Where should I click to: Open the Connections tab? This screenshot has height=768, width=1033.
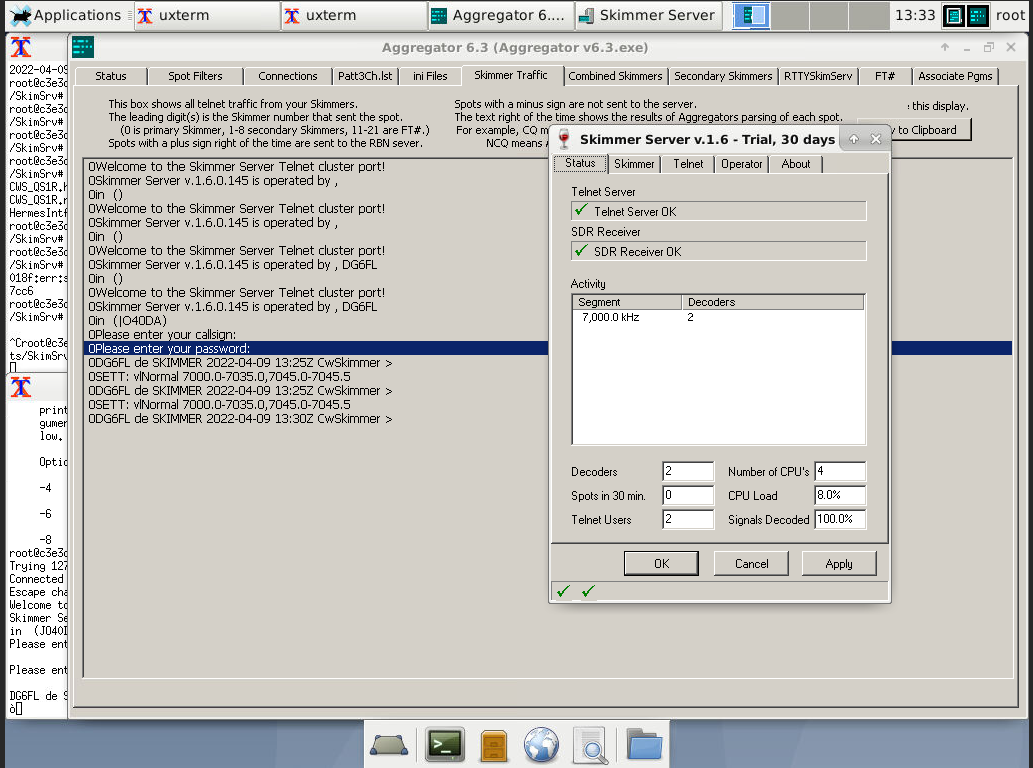(288, 76)
